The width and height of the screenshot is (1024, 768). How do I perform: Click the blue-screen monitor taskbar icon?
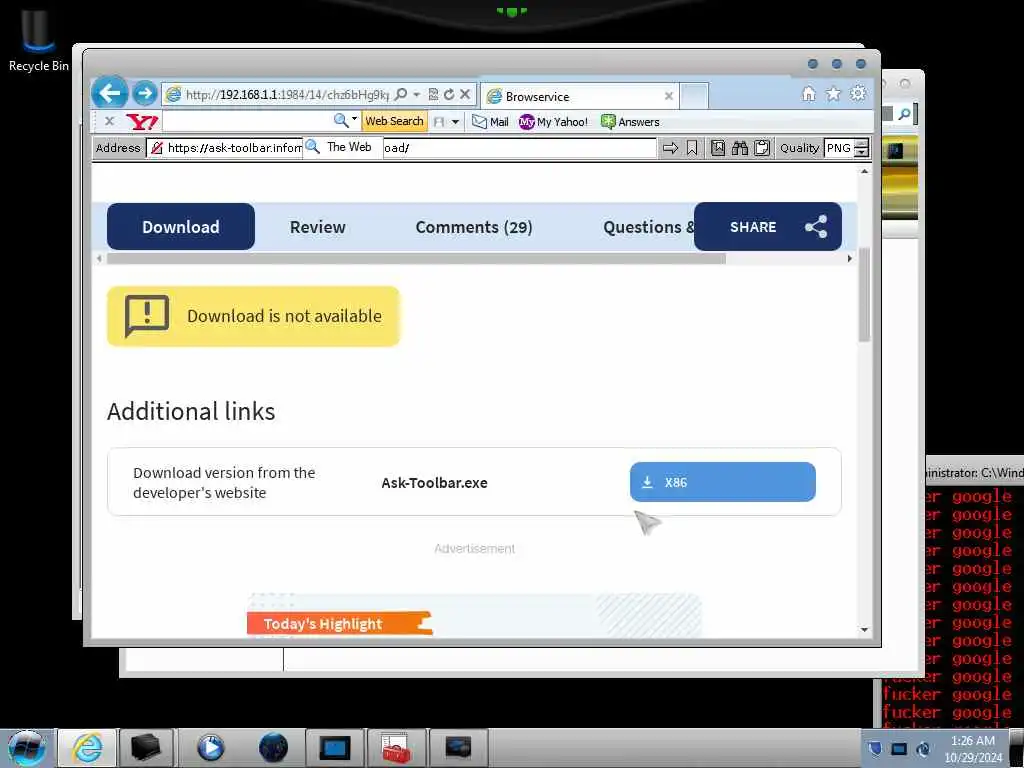(x=334, y=748)
